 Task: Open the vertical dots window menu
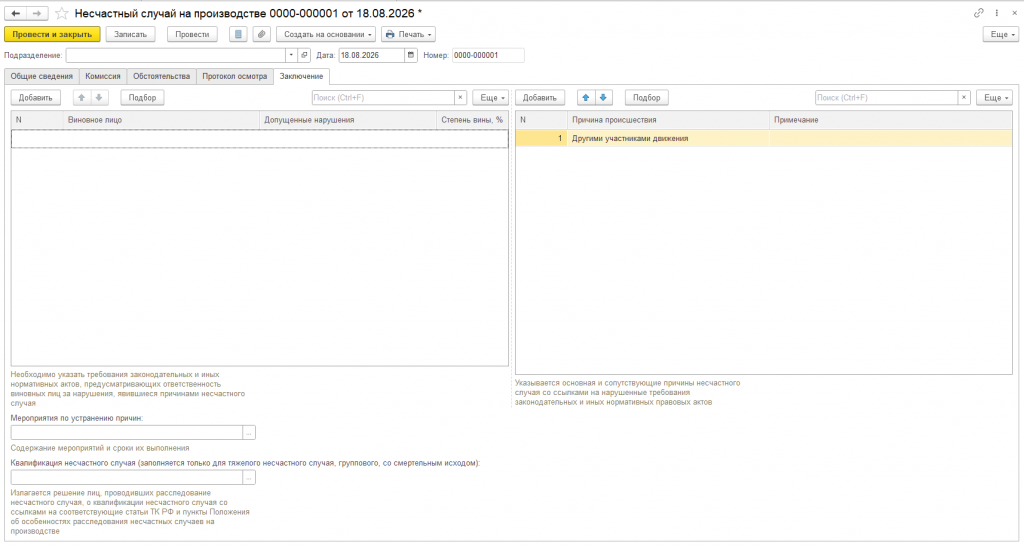pos(997,13)
